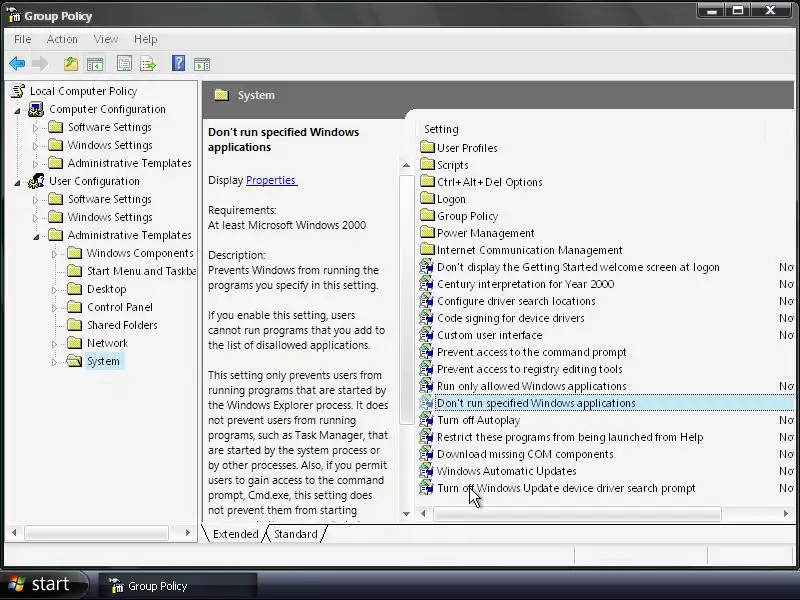Image resolution: width=800 pixels, height=600 pixels.
Task: Select 'Download missing COM components' setting
Action: 525,454
